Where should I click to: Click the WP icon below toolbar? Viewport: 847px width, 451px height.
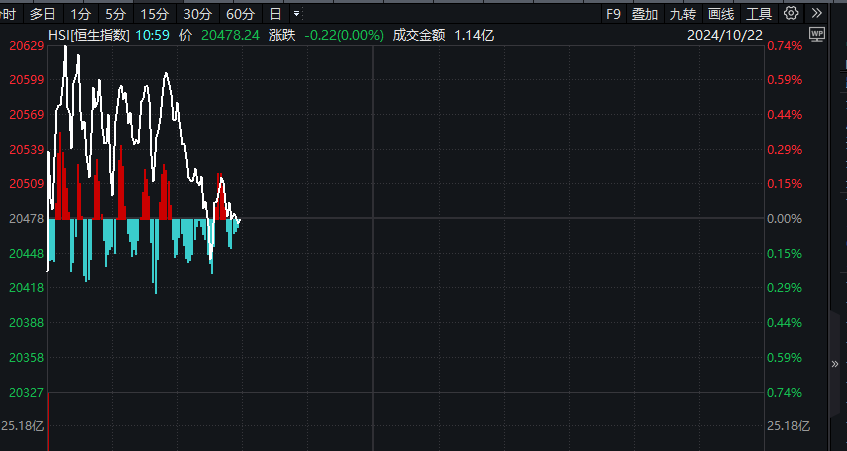tap(817, 34)
